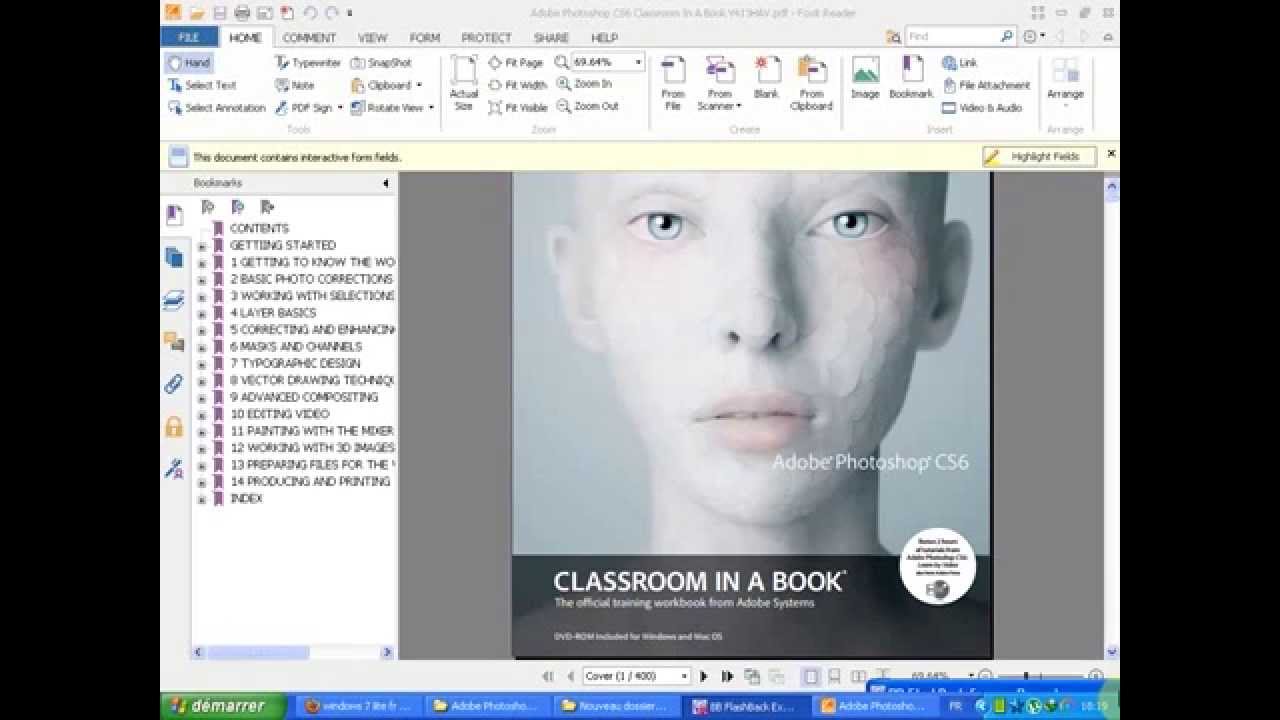Image resolution: width=1280 pixels, height=720 pixels.
Task: Create PDF From File
Action: point(673,83)
